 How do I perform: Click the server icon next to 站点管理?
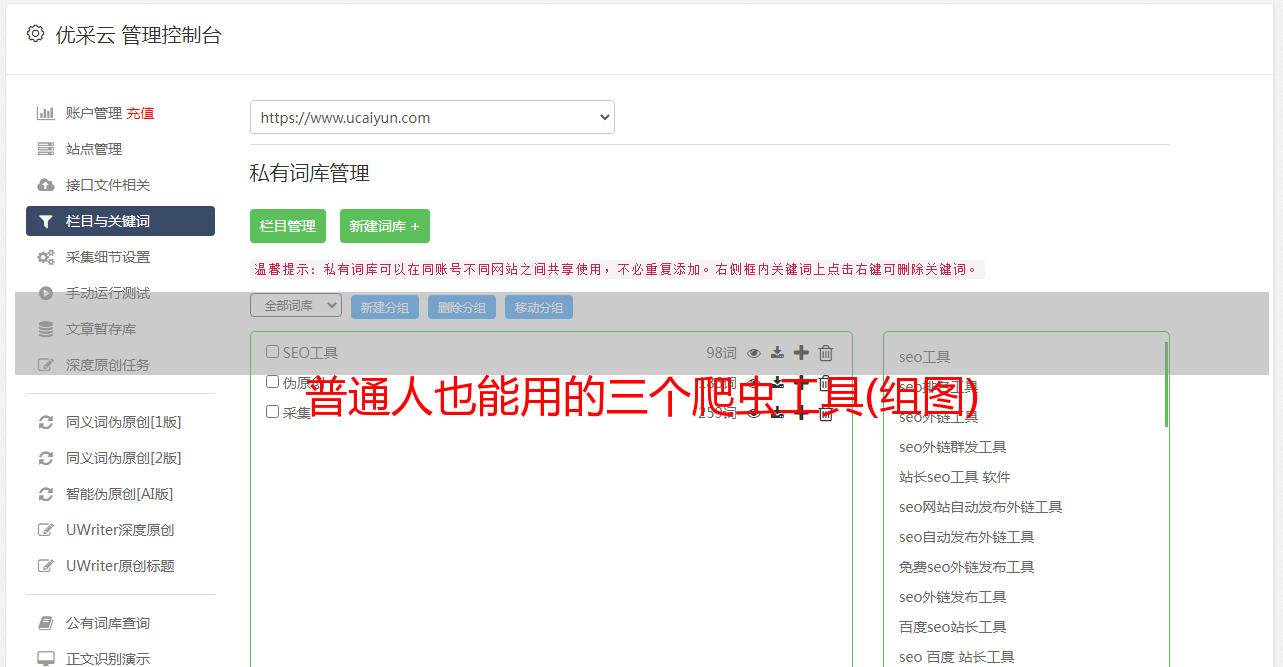click(45, 149)
